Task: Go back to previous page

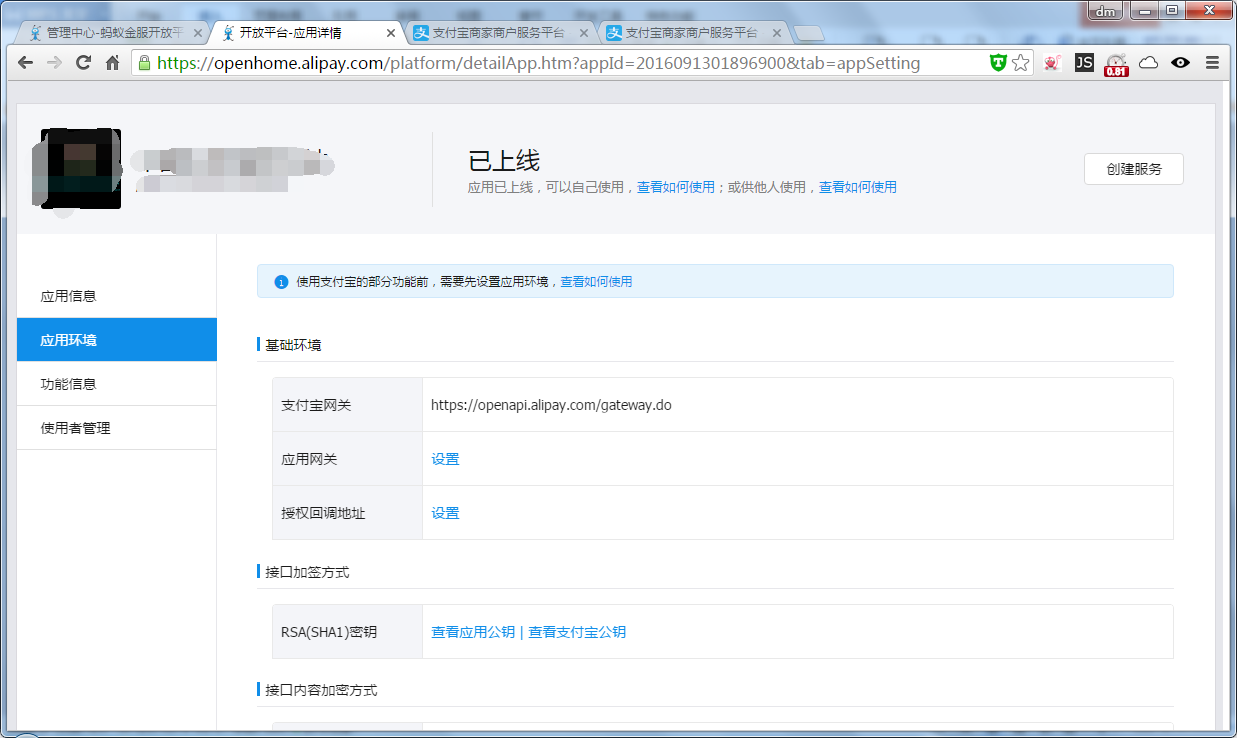Action: 26,62
